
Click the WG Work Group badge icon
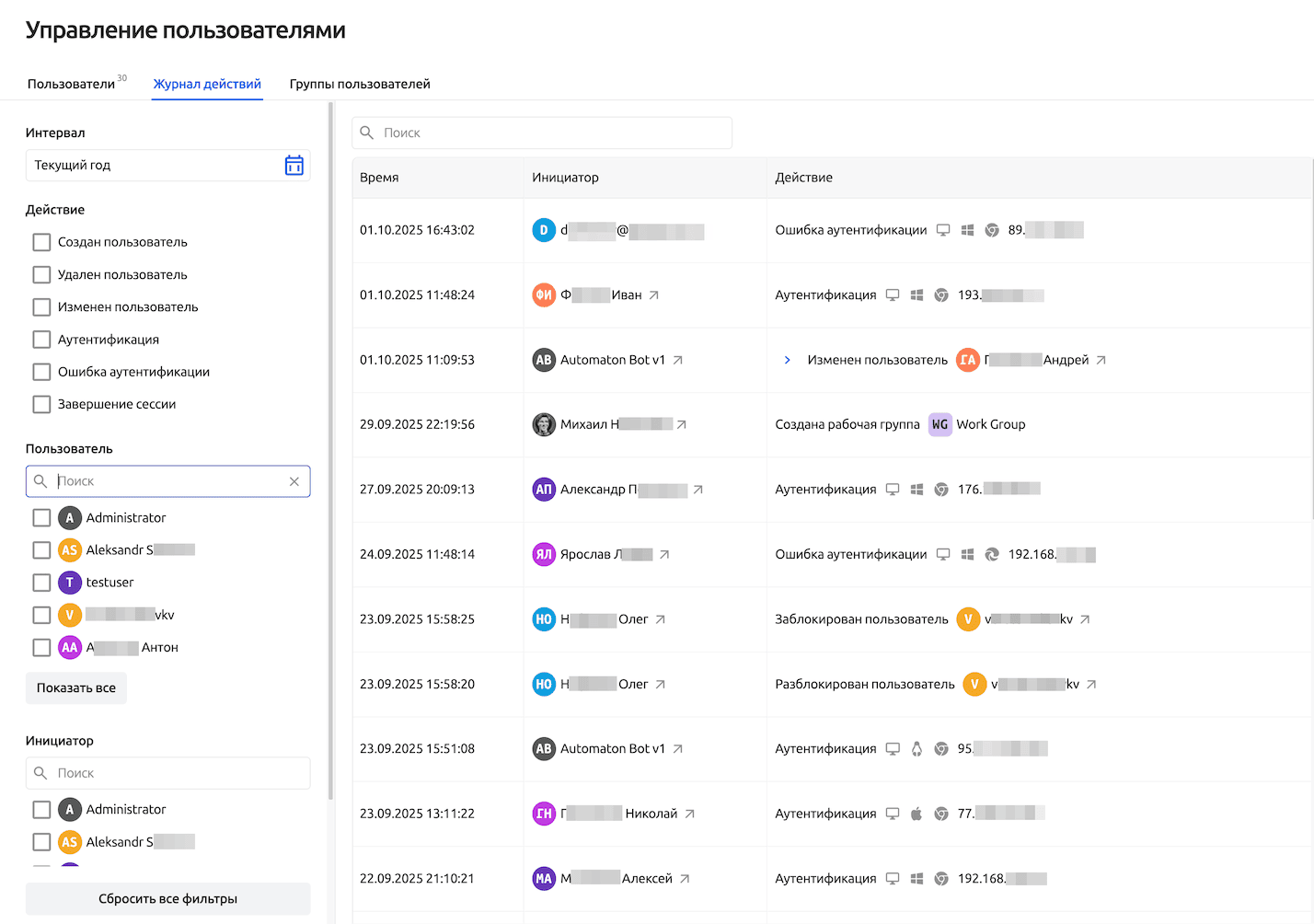click(x=939, y=424)
